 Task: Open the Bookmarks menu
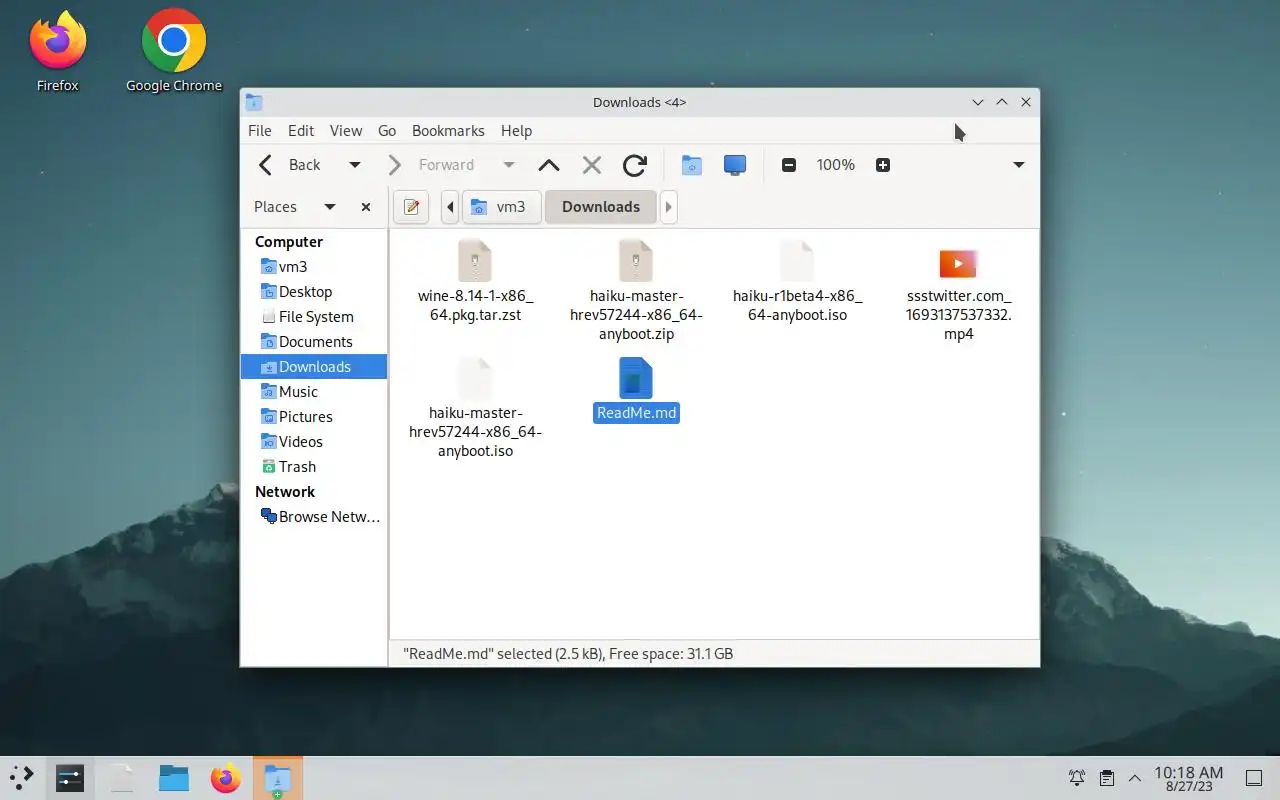[448, 131]
